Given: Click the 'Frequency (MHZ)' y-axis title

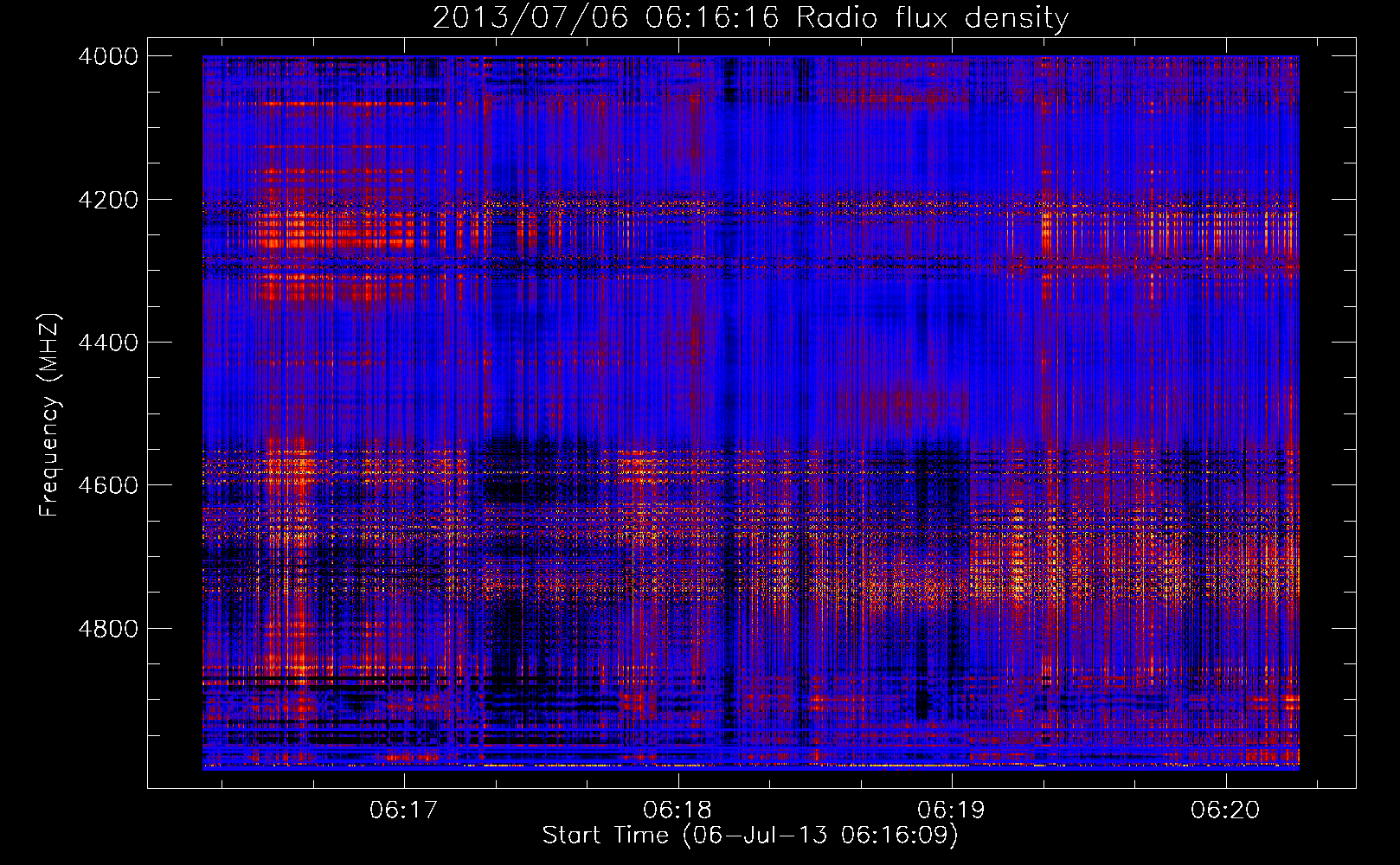Looking at the screenshot, I should pos(50,415).
